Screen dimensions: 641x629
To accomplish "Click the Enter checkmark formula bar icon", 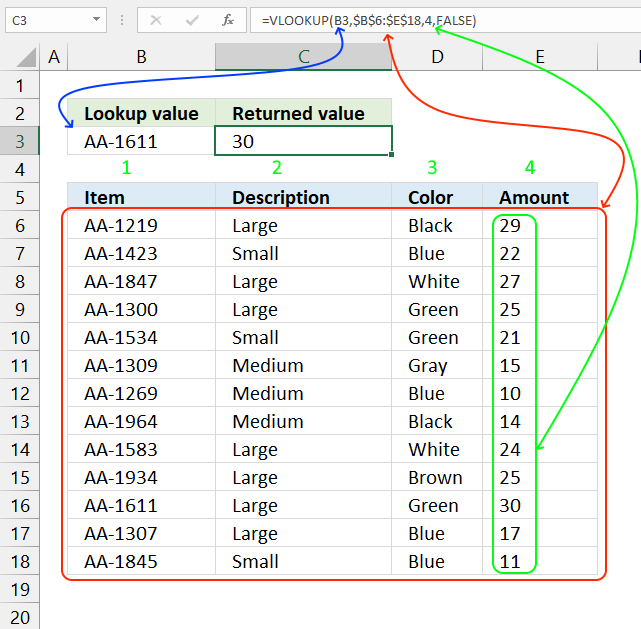I will coord(192,20).
